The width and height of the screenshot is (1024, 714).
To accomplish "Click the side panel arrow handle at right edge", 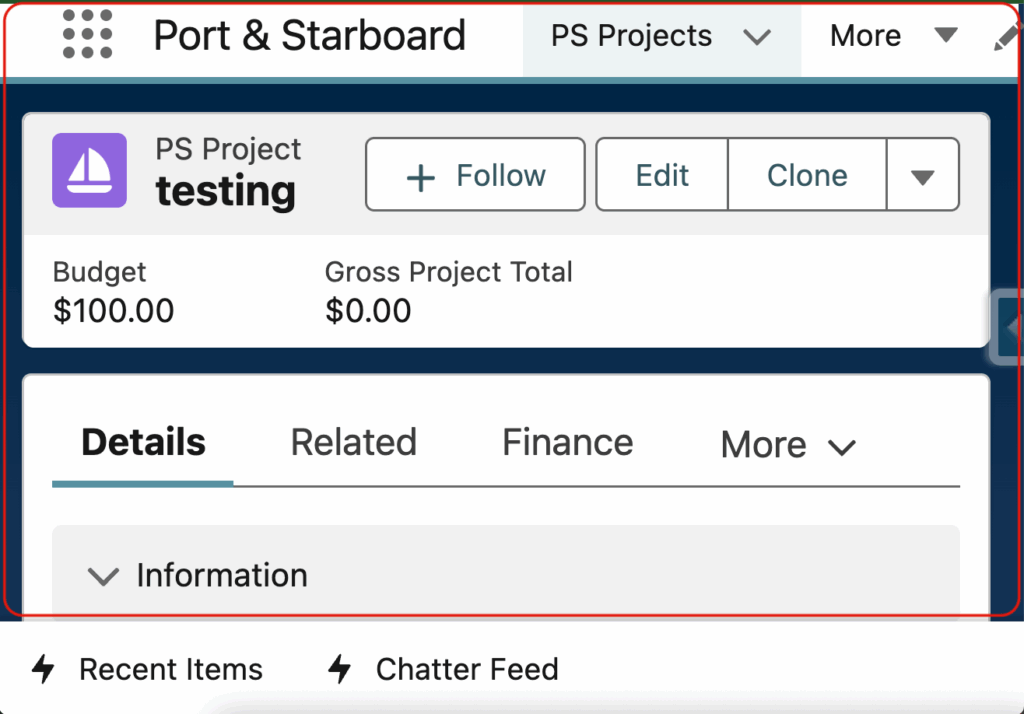I will pyautogui.click(x=1010, y=326).
